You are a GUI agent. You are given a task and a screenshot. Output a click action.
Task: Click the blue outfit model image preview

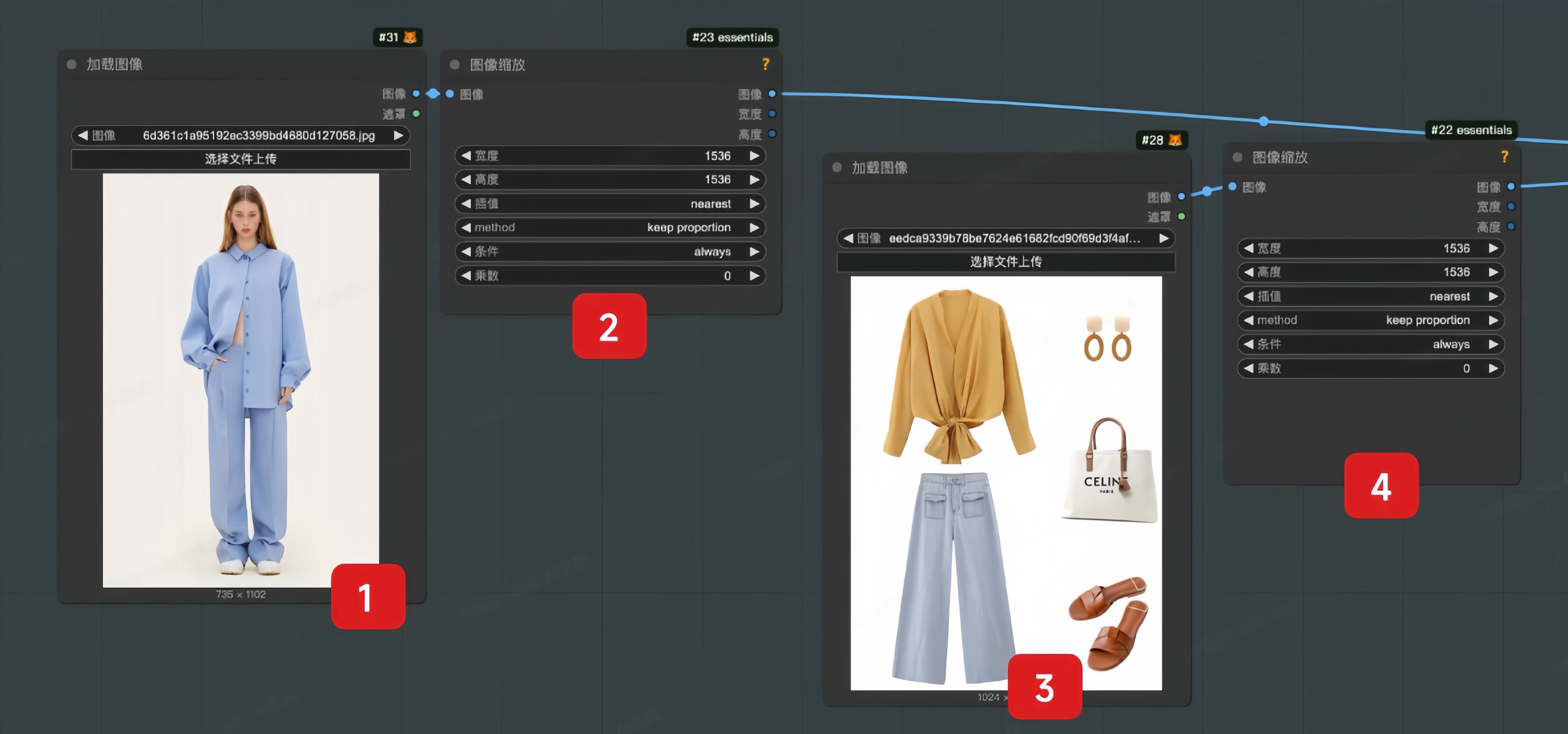point(240,380)
